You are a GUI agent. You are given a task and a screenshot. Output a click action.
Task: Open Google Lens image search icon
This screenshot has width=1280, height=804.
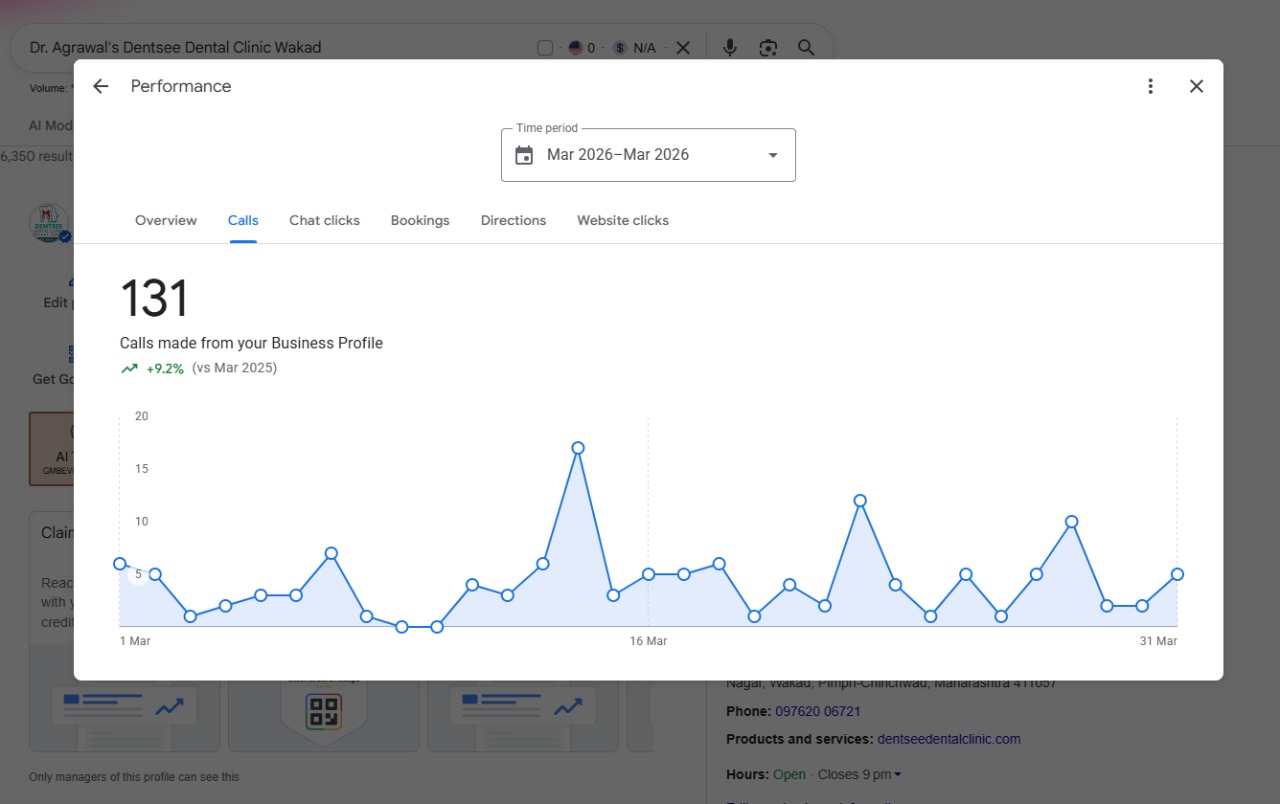tap(768, 47)
